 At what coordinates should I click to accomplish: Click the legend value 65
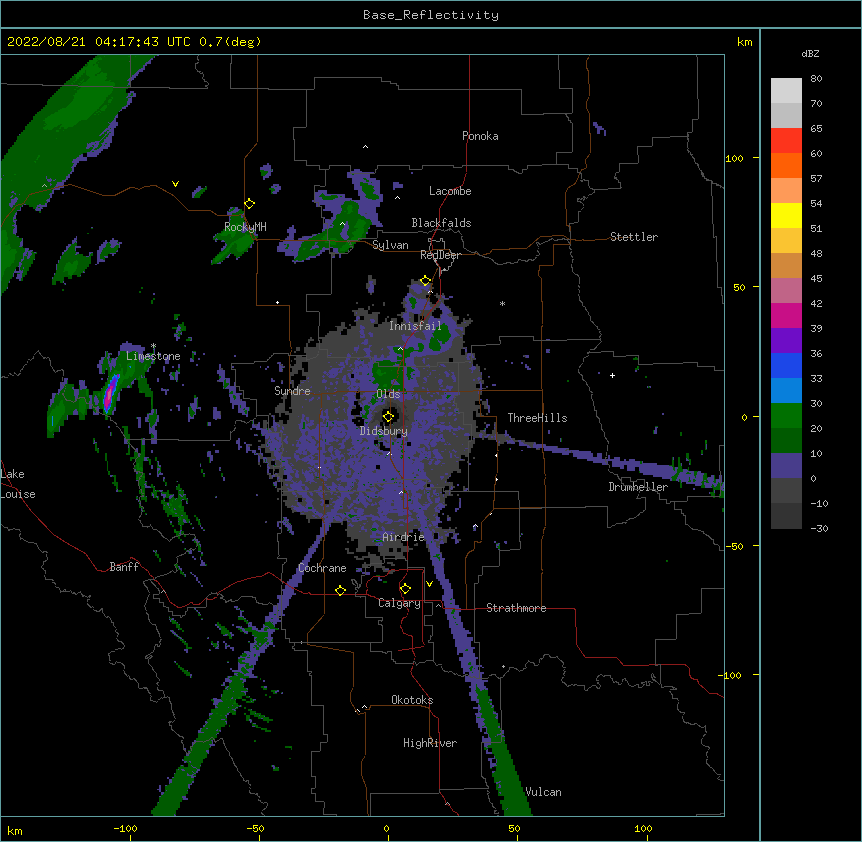click(x=816, y=129)
